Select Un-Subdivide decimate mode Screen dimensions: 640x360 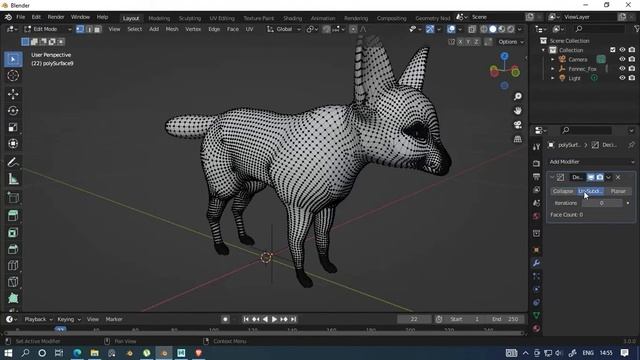tap(590, 191)
